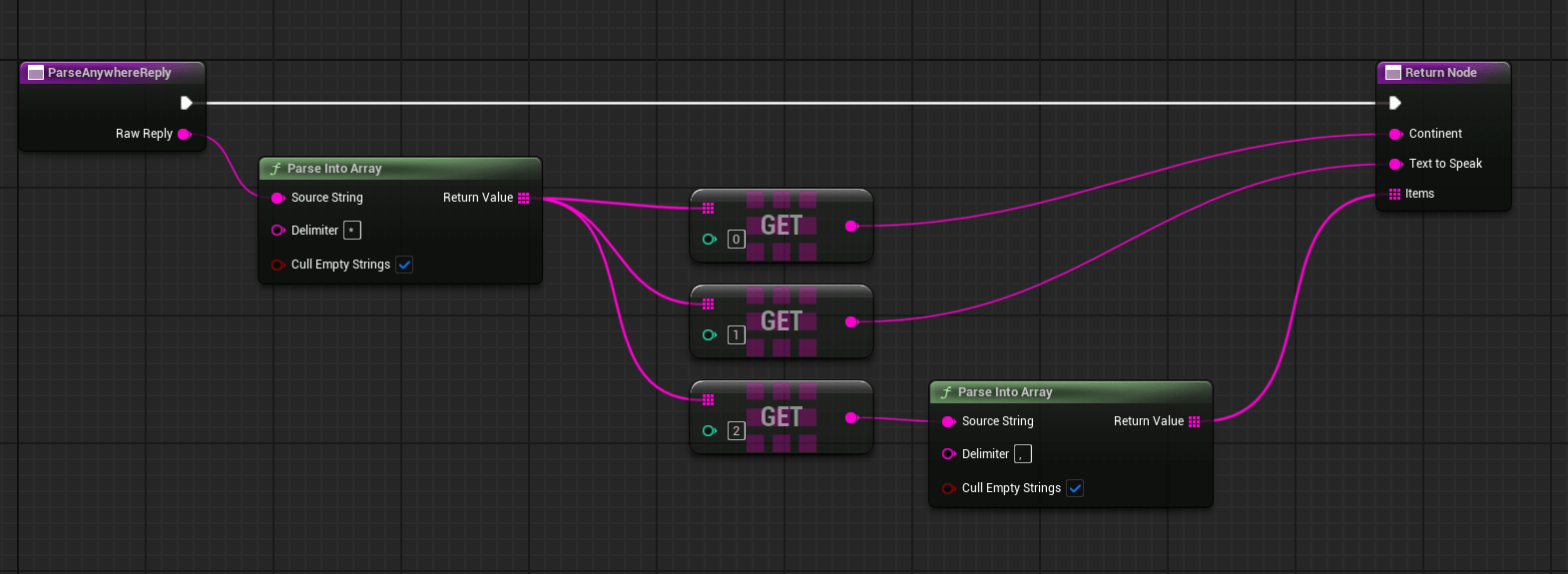Image resolution: width=1568 pixels, height=574 pixels.
Task: Click array input pin of GET index 2 node
Action: (x=708, y=400)
